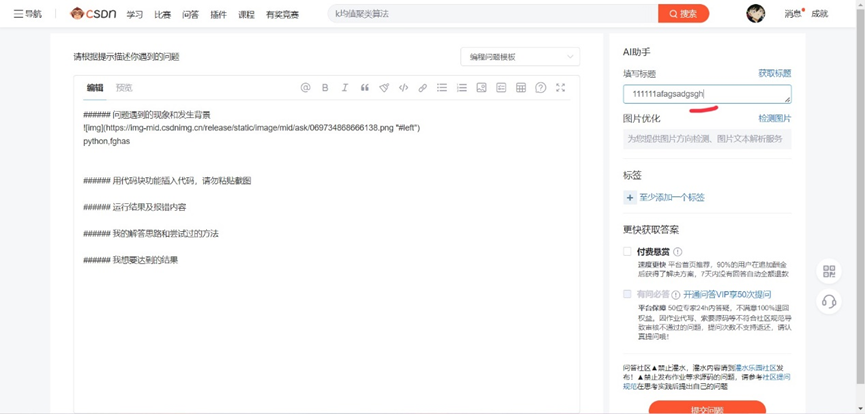Open the 插件 menu item
This screenshot has height=414, width=865.
(218, 15)
